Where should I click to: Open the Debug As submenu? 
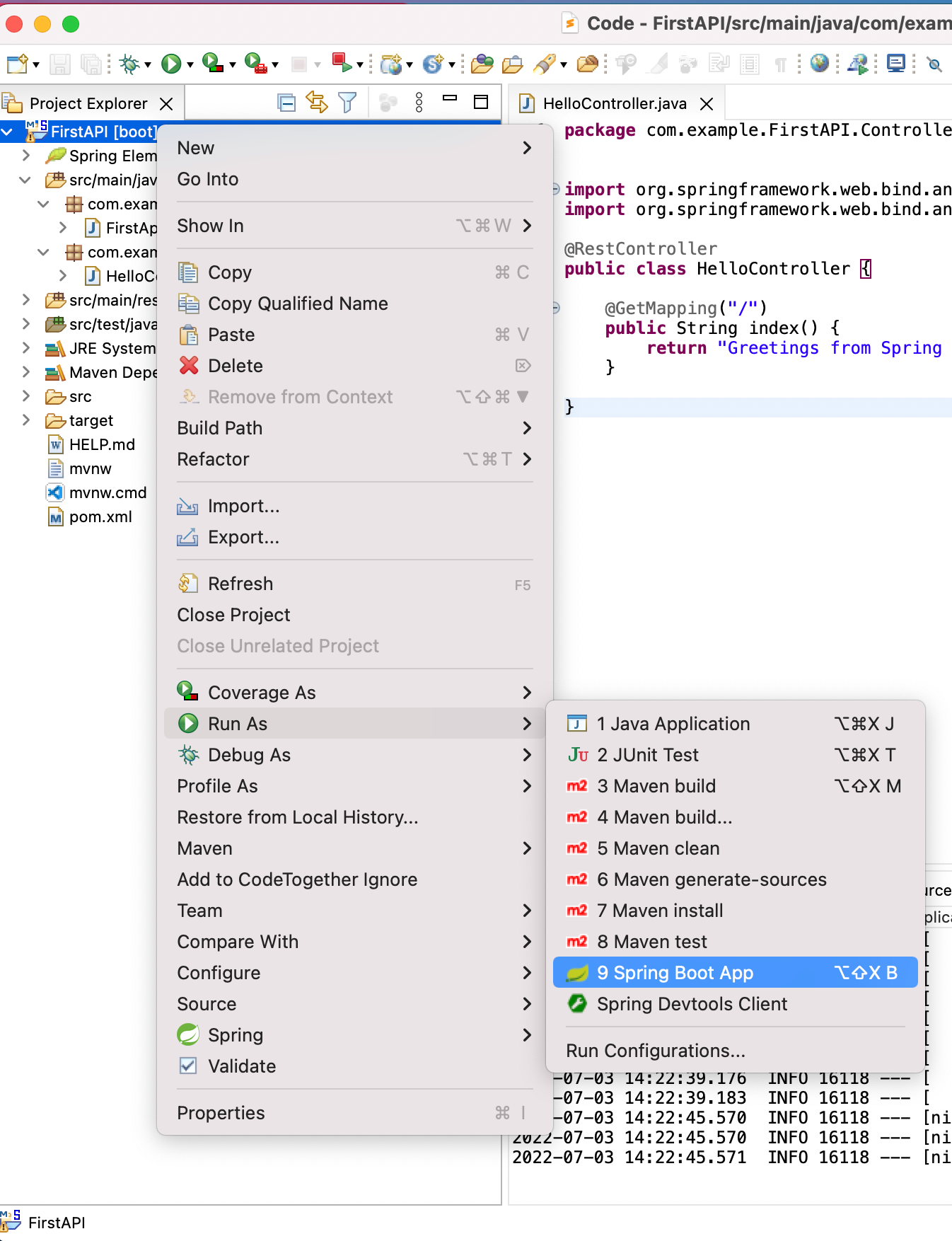pyautogui.click(x=354, y=755)
